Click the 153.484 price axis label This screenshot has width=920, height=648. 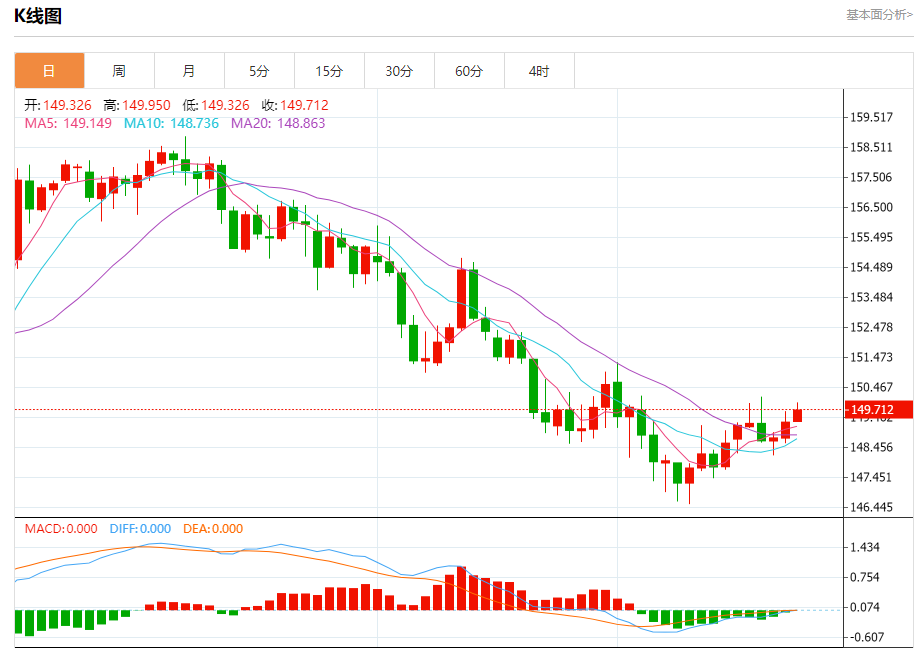point(871,297)
